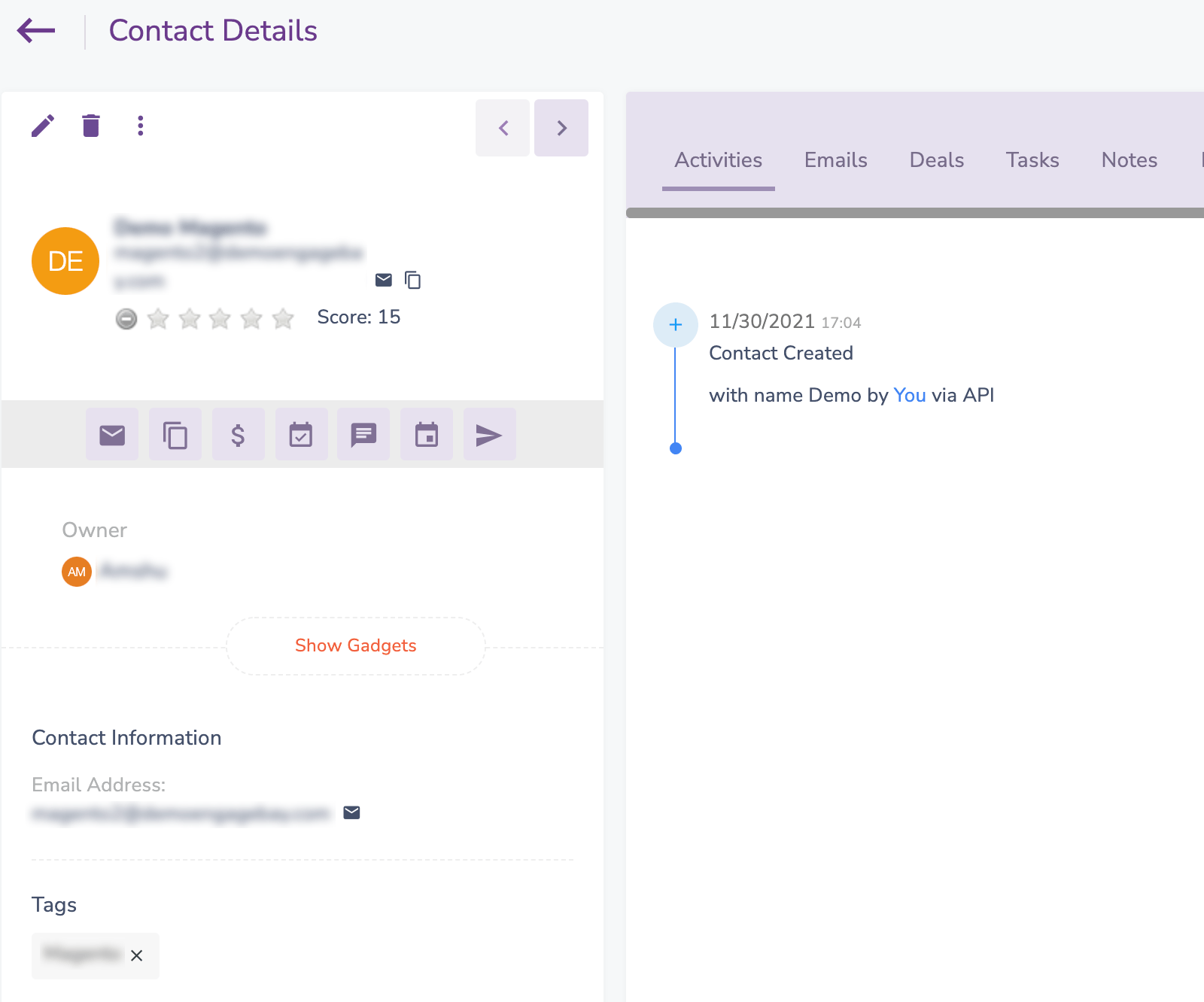Set rating by clicking the first star
This screenshot has width=1204, height=1002.
tap(158, 319)
